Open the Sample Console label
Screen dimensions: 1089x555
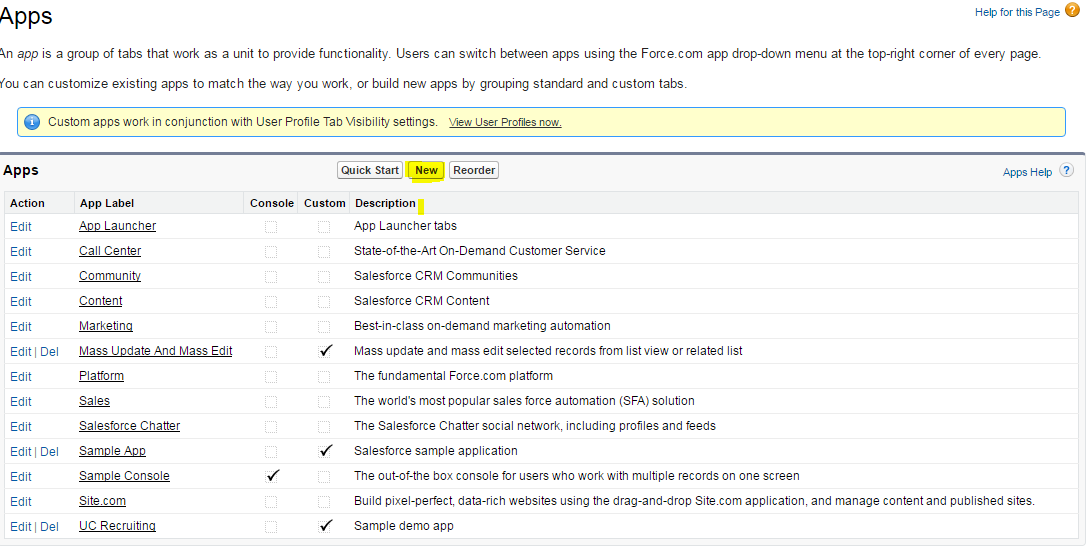click(x=124, y=476)
